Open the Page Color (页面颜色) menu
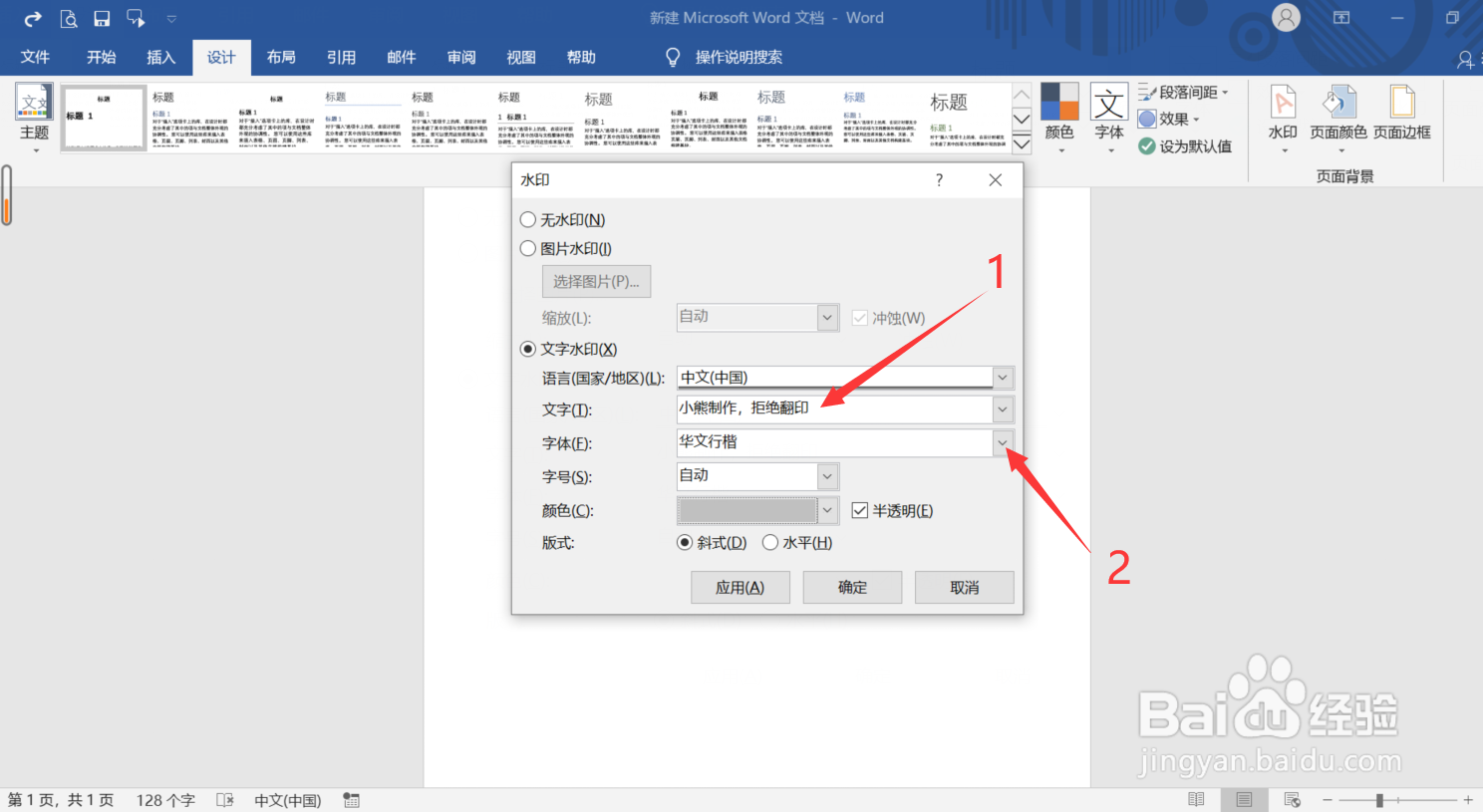This screenshot has height=812, width=1483. [1338, 119]
